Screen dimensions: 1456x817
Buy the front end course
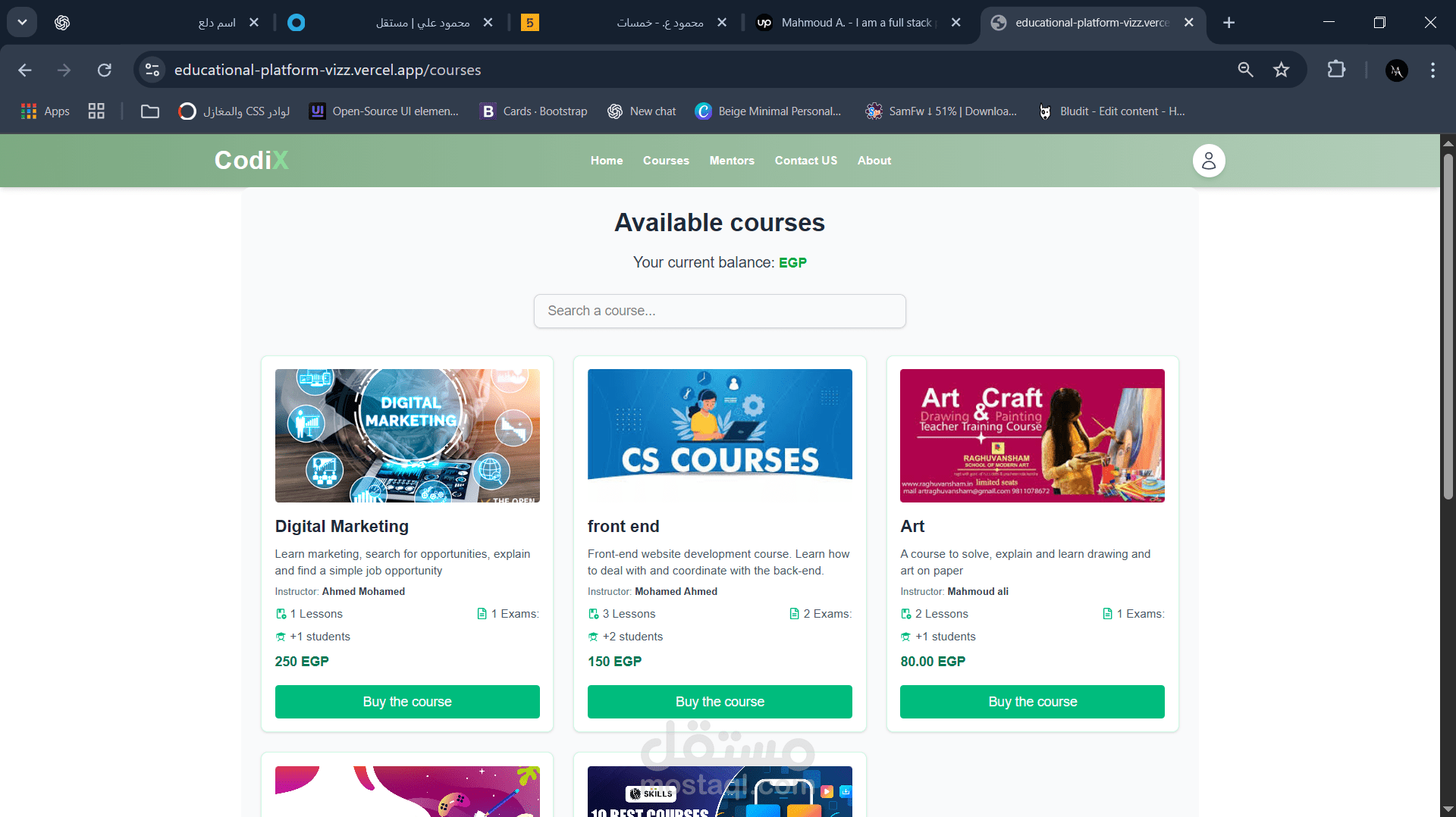click(720, 702)
